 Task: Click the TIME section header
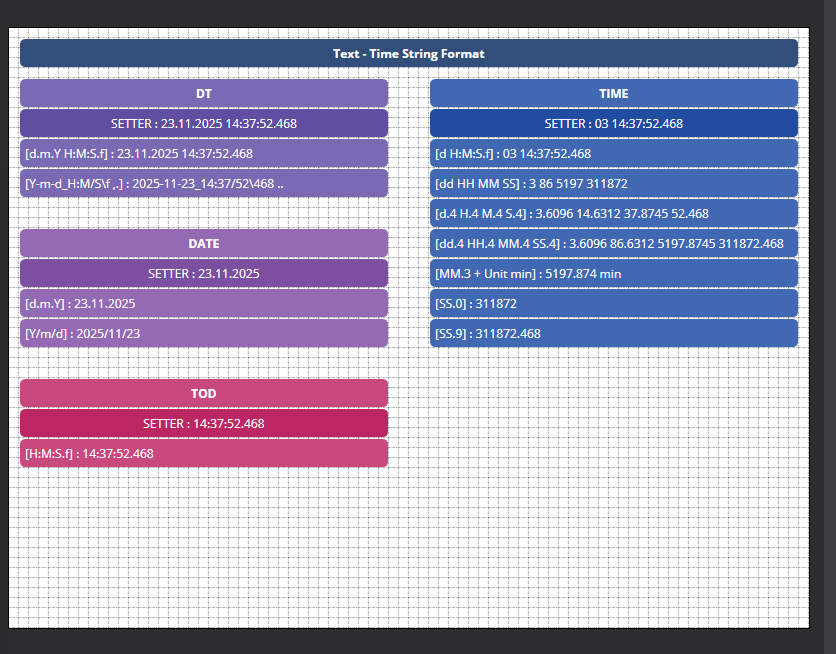pyautogui.click(x=614, y=93)
